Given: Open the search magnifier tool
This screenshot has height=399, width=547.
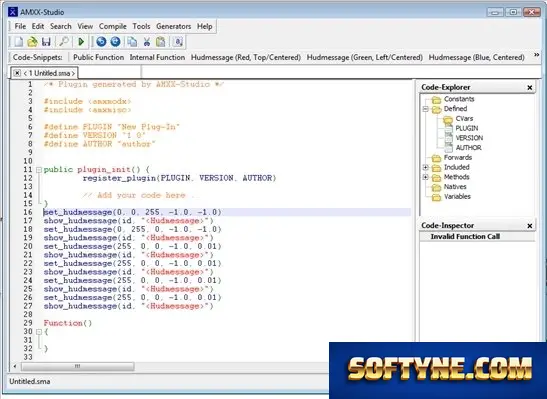Looking at the screenshot, I should [x=64, y=42].
